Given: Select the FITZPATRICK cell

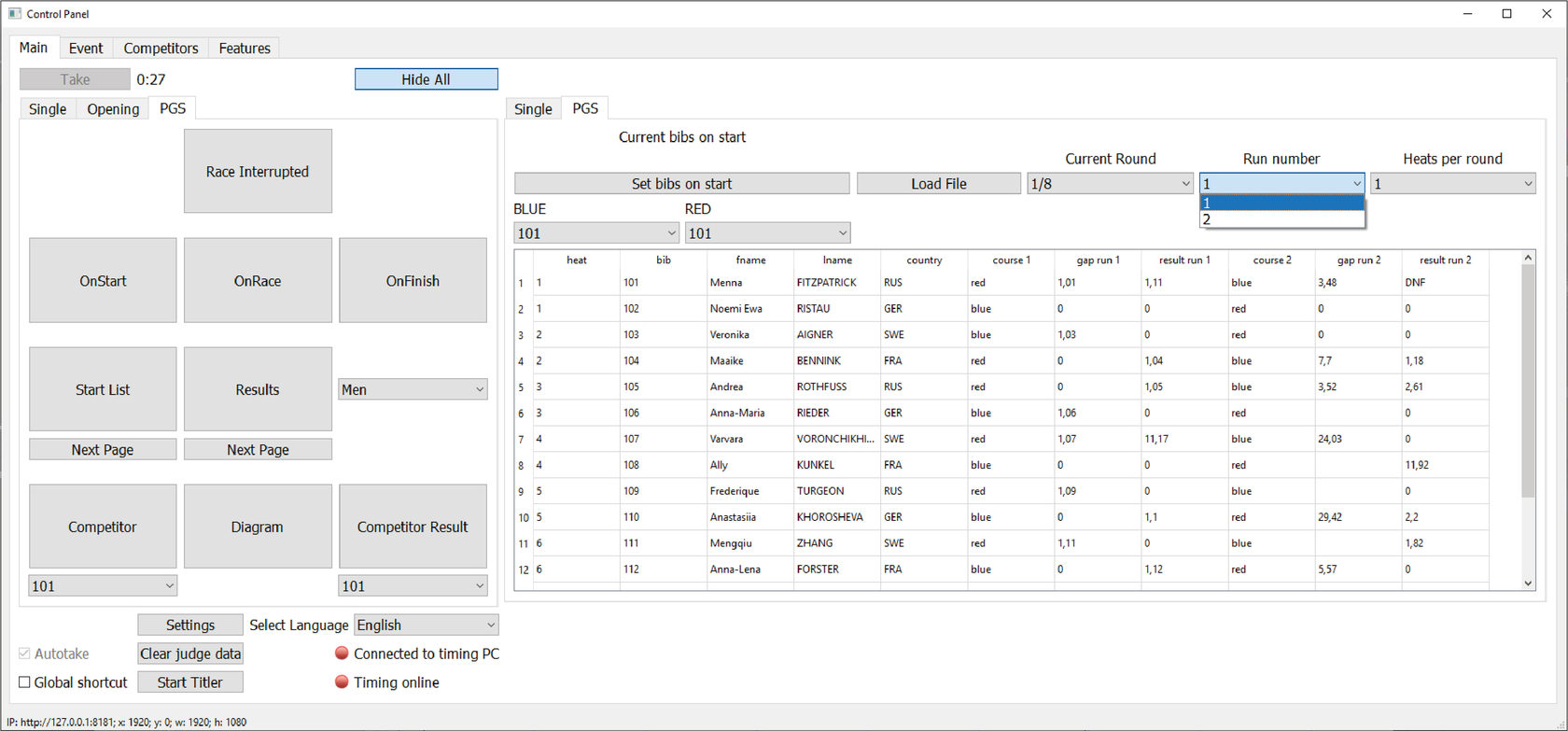Looking at the screenshot, I should [x=837, y=282].
